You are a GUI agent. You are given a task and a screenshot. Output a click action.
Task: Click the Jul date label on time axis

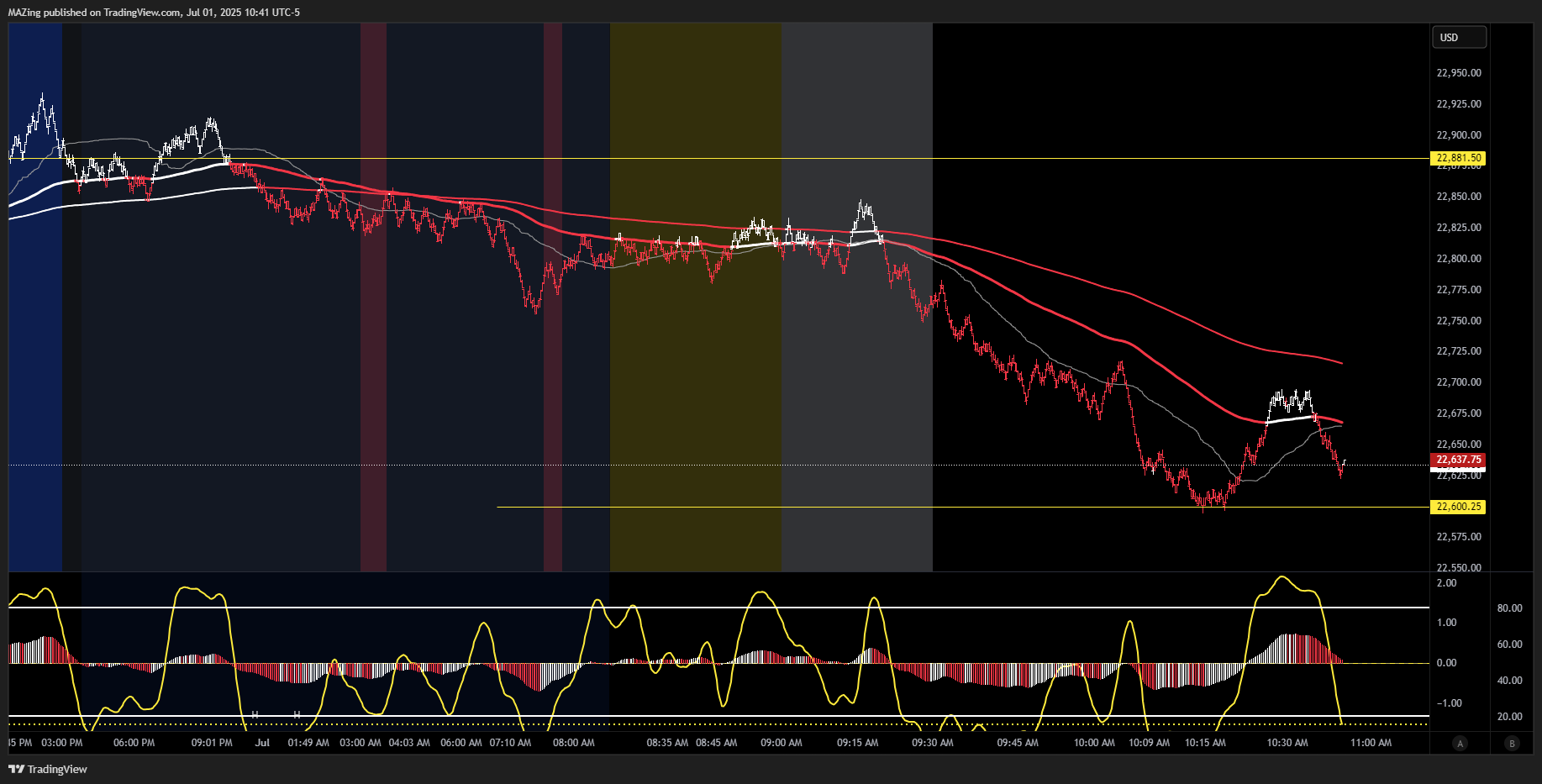tap(262, 743)
